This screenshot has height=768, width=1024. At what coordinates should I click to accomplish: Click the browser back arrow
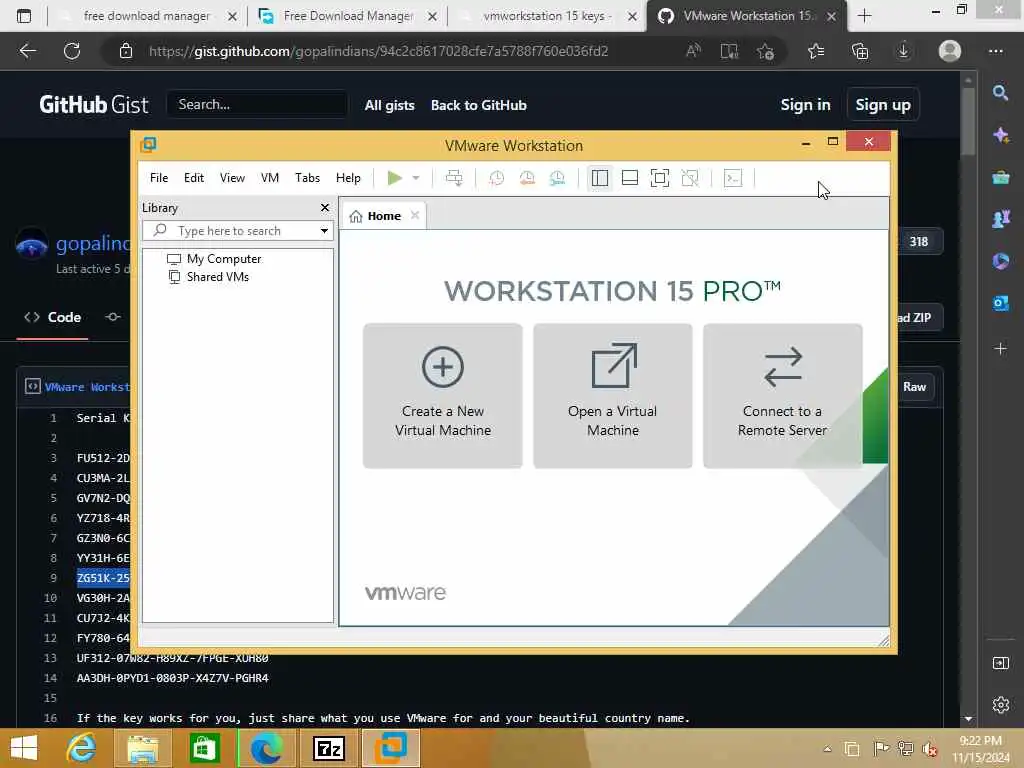pyautogui.click(x=28, y=51)
